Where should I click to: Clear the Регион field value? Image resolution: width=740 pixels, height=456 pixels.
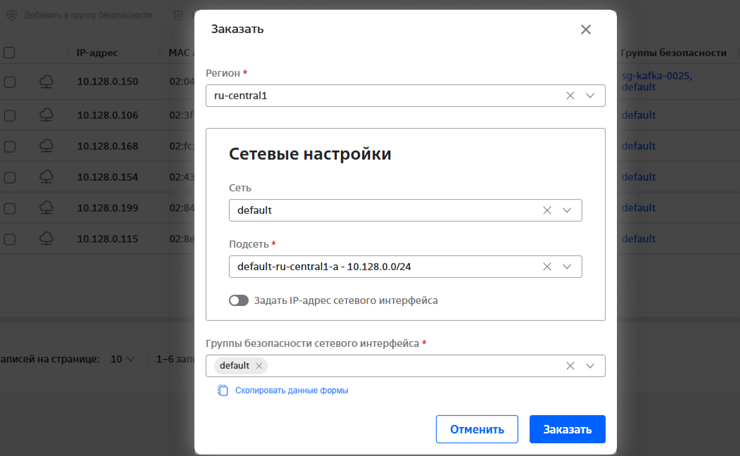click(x=570, y=96)
